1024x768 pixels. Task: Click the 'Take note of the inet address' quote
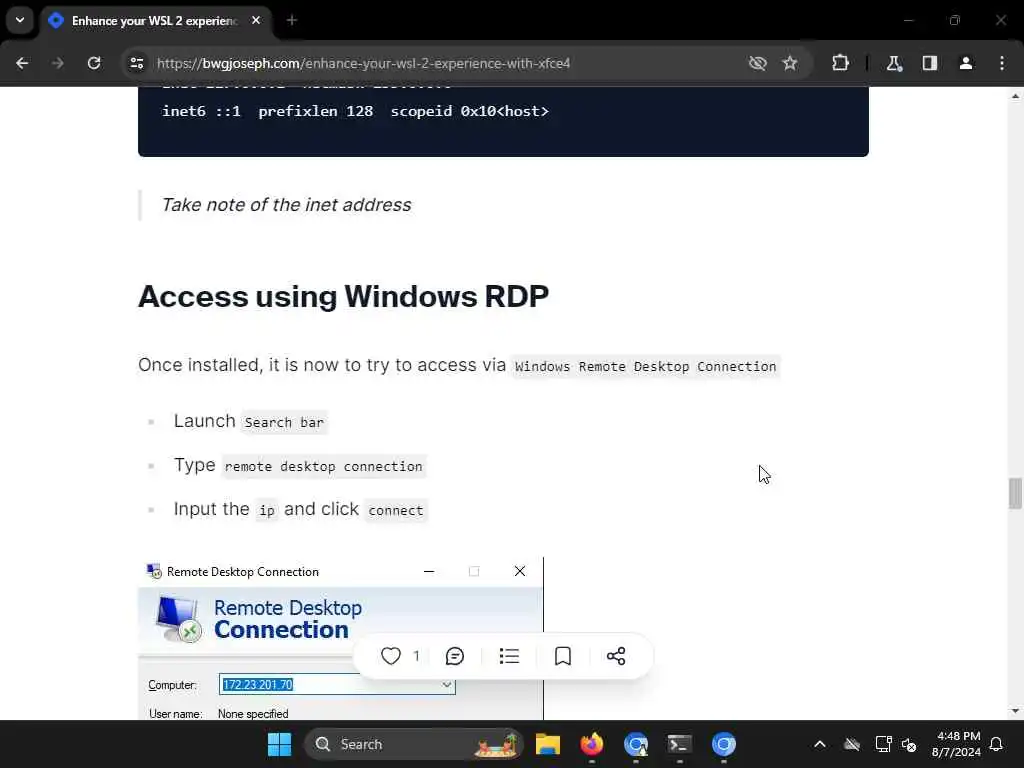click(286, 204)
